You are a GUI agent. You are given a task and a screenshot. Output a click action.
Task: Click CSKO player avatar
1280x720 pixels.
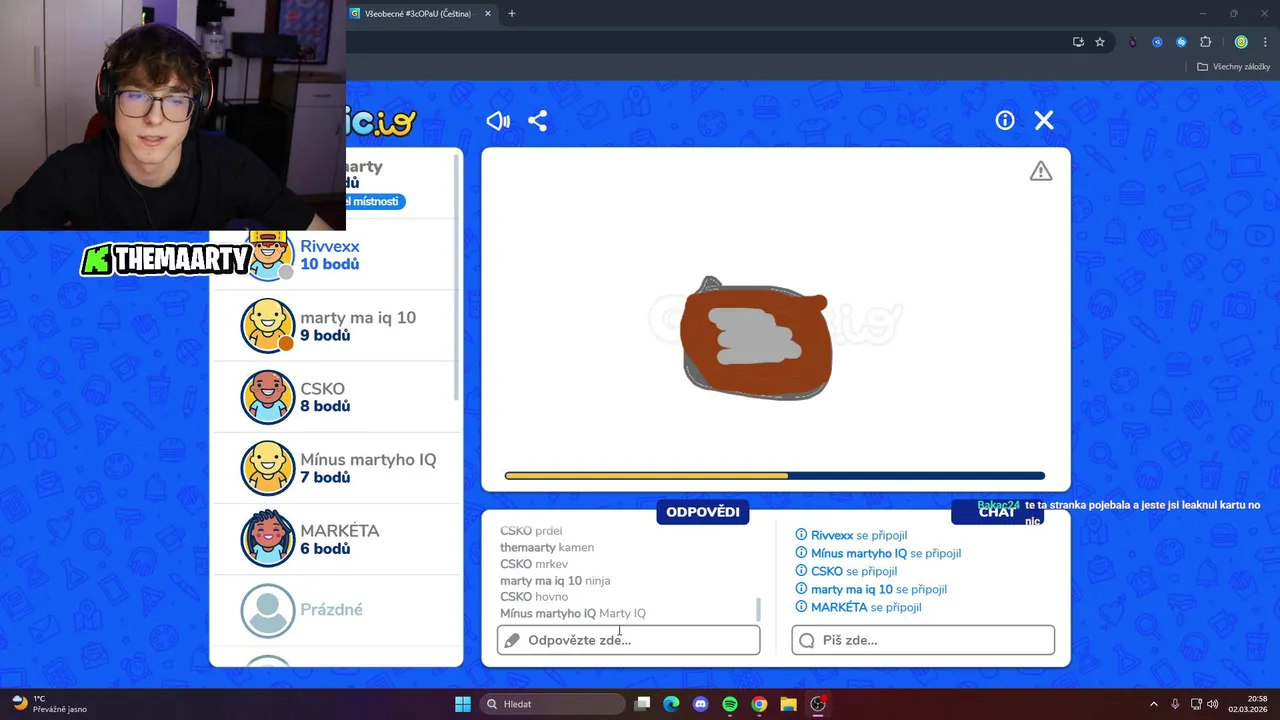268,397
